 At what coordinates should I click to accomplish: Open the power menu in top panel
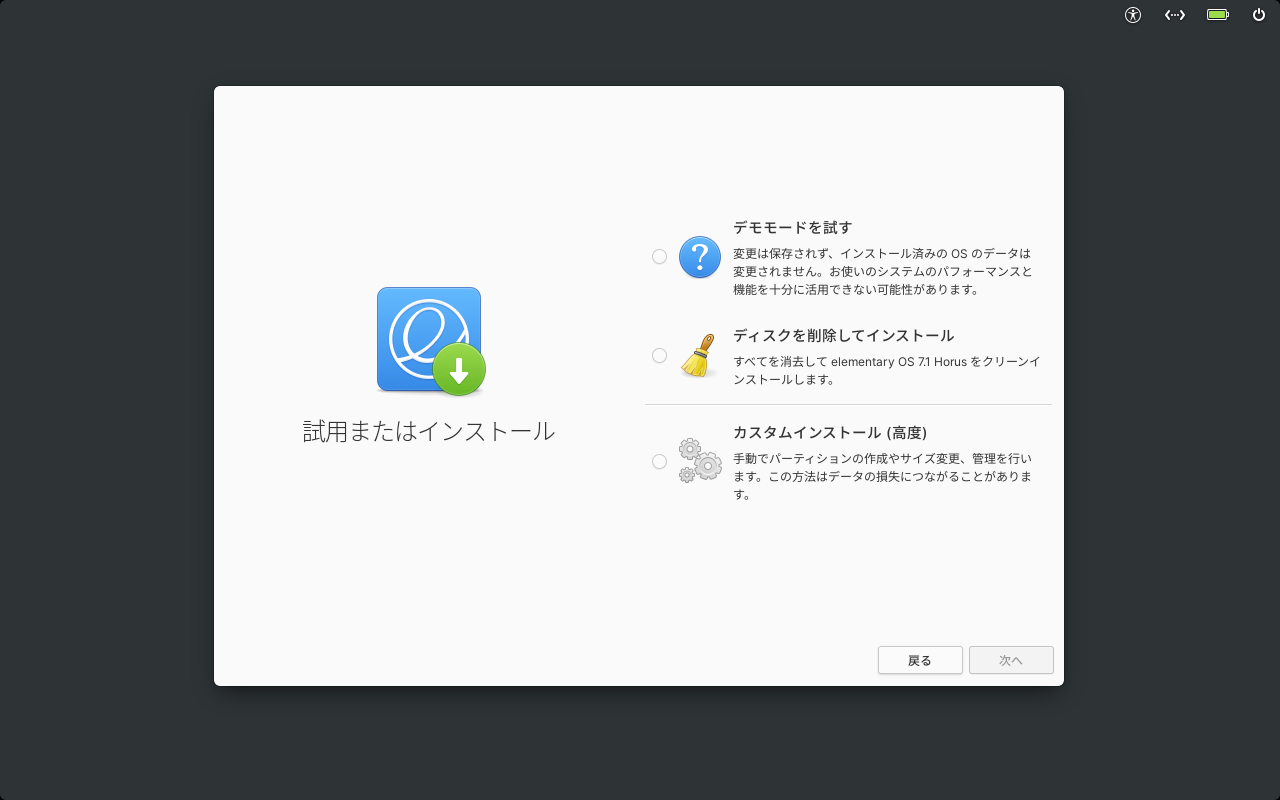coord(1259,15)
